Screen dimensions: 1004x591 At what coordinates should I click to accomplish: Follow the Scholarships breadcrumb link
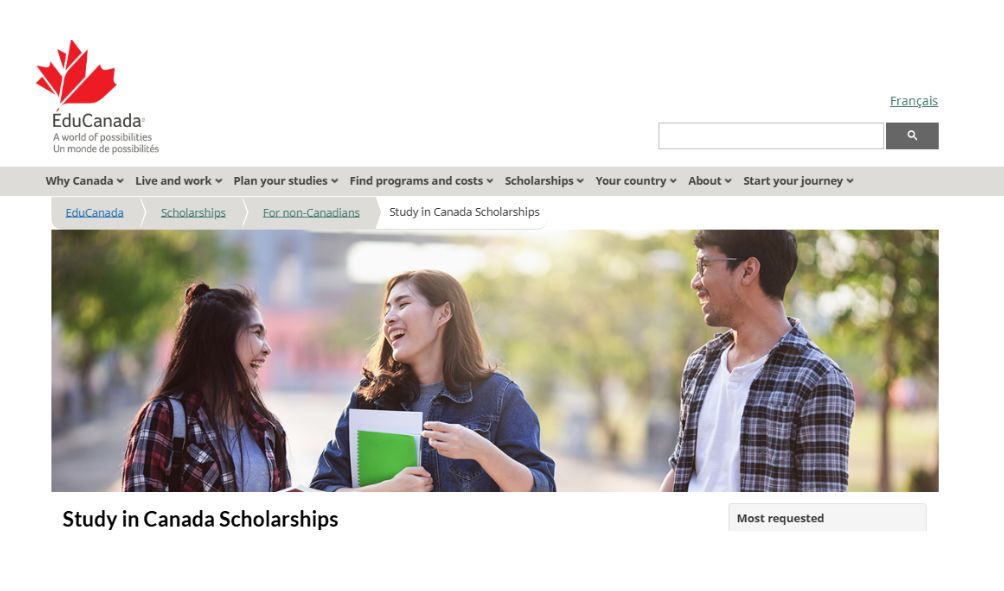click(x=193, y=213)
